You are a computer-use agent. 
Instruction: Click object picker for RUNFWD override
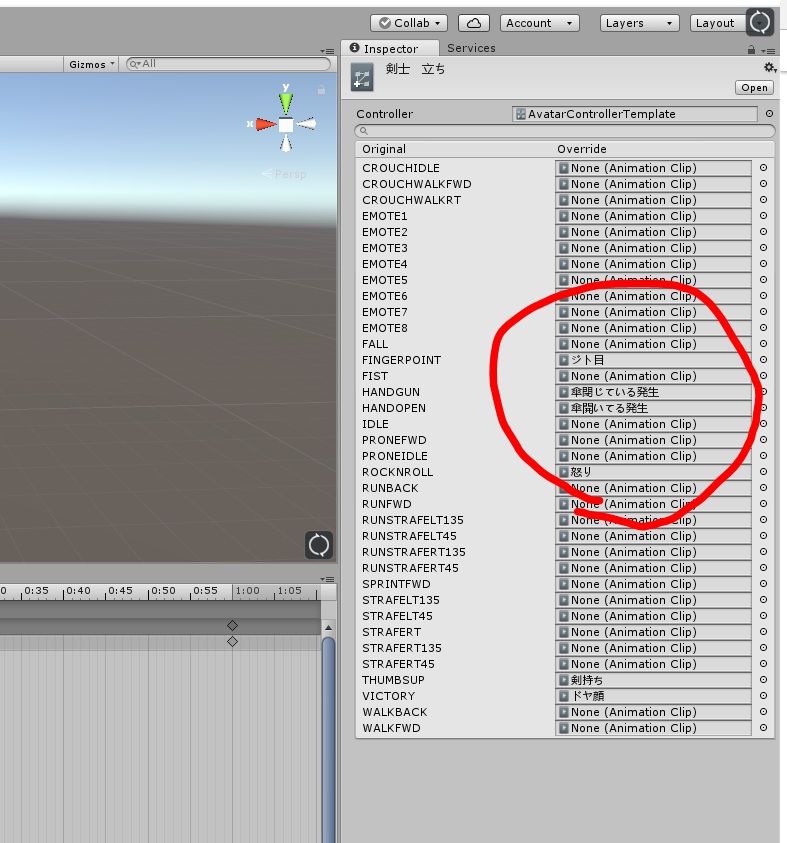[763, 504]
